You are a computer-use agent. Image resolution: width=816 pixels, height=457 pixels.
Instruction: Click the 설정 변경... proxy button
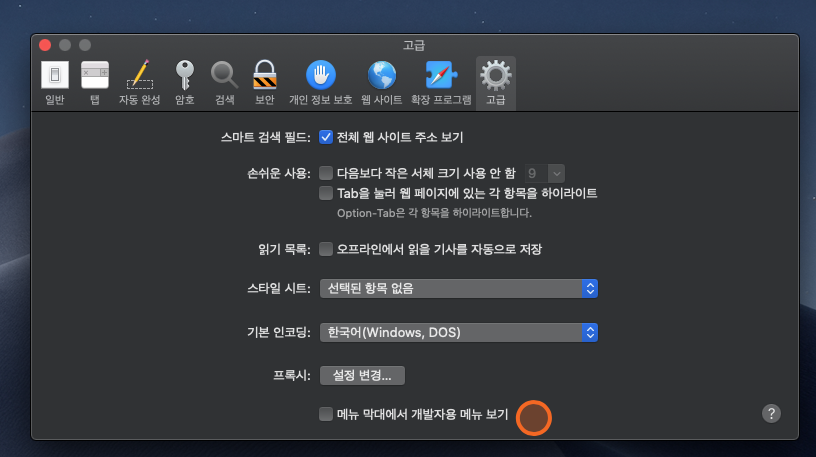362,375
